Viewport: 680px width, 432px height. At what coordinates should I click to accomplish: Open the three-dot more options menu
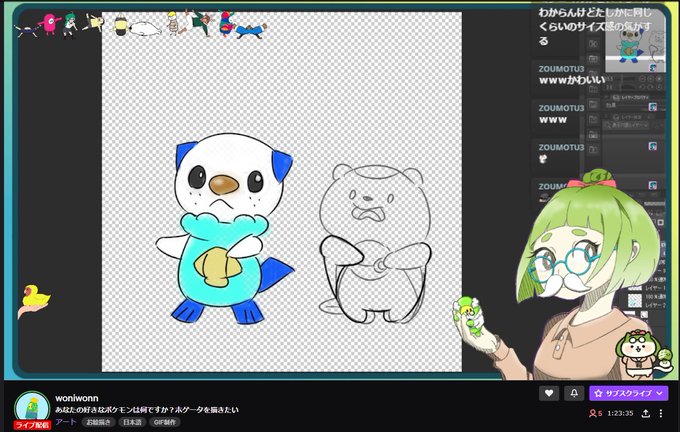(661, 413)
